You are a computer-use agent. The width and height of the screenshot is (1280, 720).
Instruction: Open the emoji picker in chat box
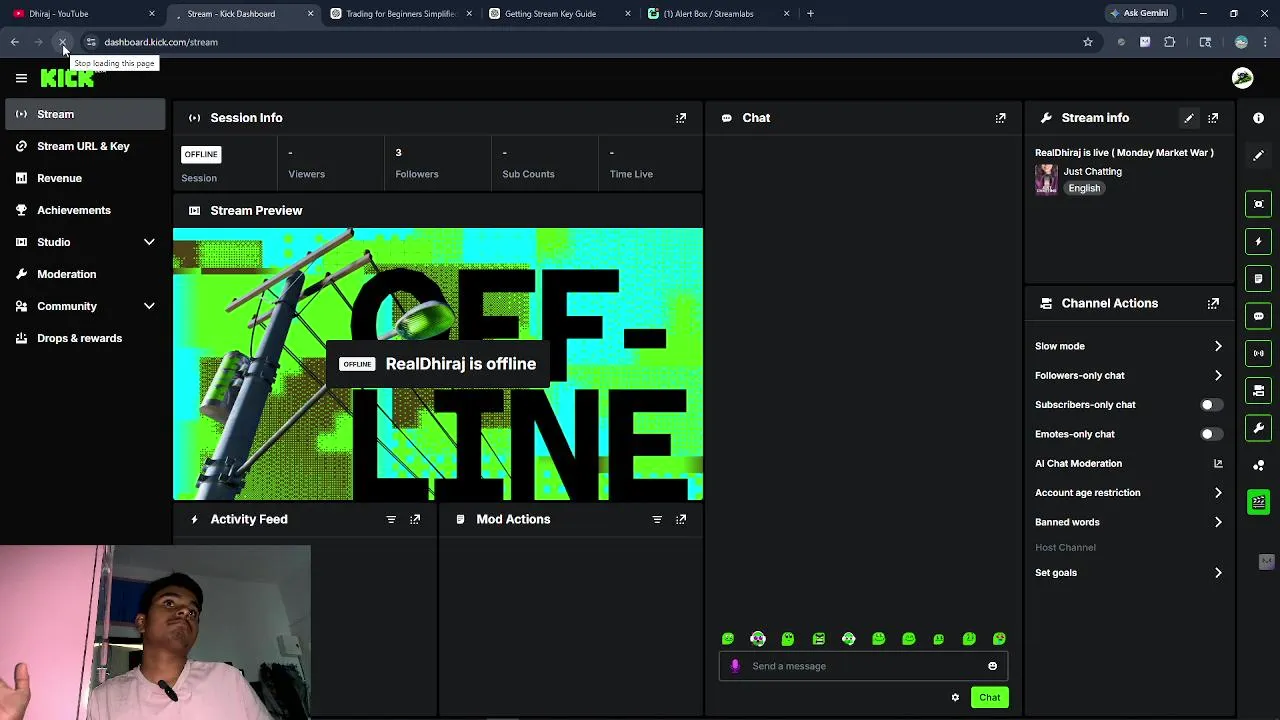[x=992, y=666]
